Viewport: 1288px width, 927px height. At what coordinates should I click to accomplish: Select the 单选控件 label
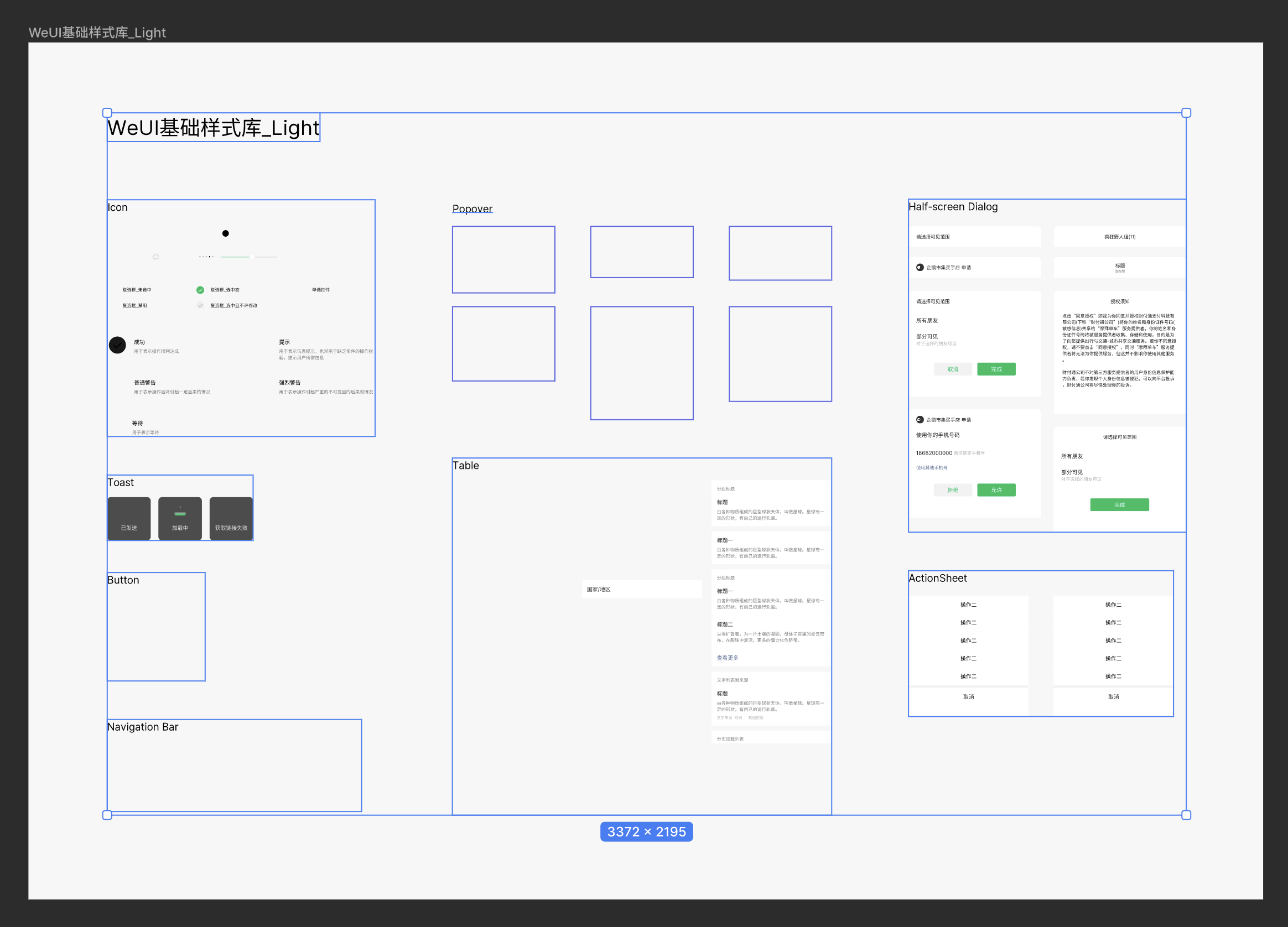pyautogui.click(x=321, y=289)
